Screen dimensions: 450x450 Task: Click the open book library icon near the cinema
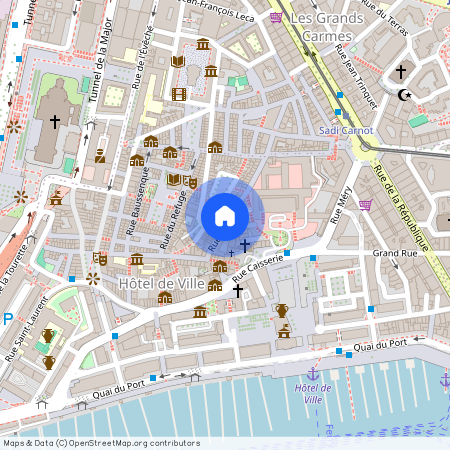tap(178, 61)
